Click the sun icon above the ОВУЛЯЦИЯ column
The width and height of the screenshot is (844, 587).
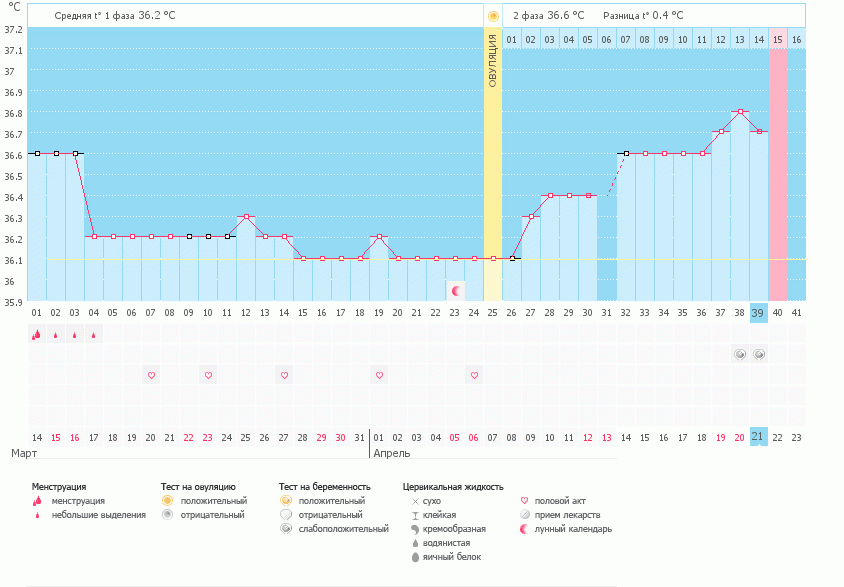click(492, 14)
